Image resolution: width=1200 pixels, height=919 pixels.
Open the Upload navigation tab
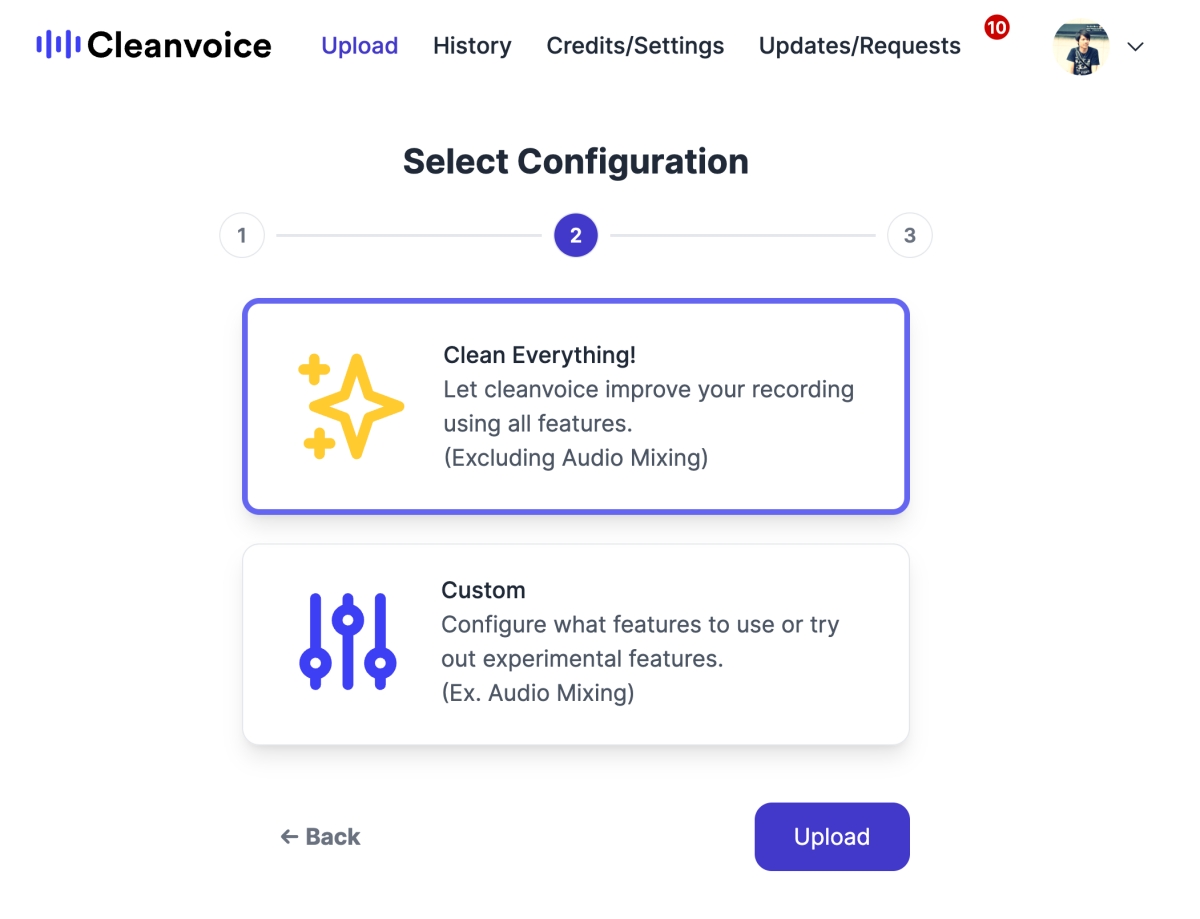click(359, 46)
